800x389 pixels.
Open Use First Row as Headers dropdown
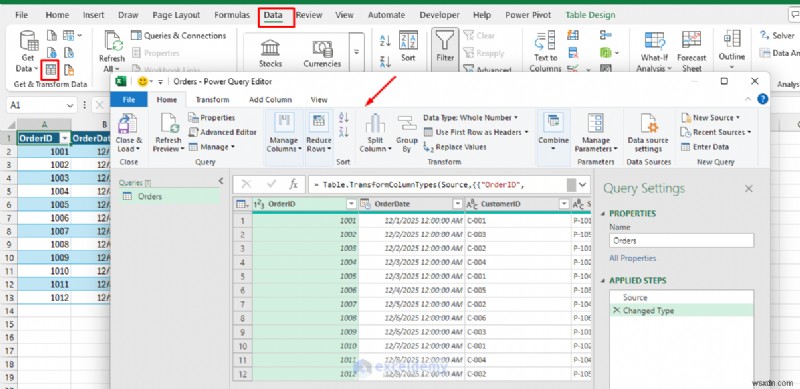(476, 132)
